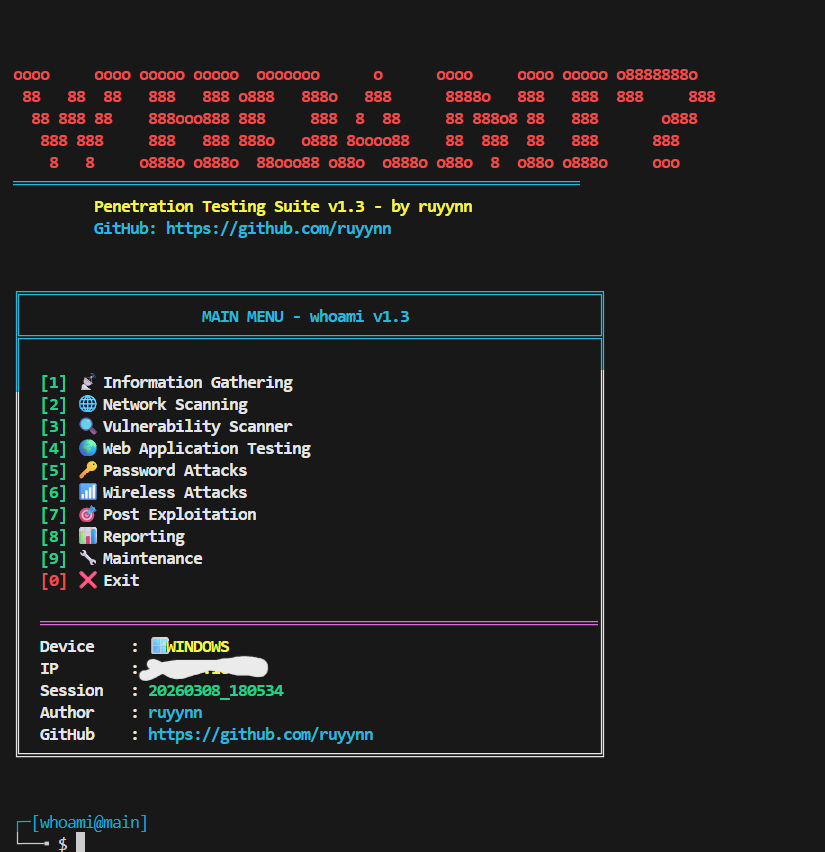Select the Information Gathering menu entry

(198, 383)
